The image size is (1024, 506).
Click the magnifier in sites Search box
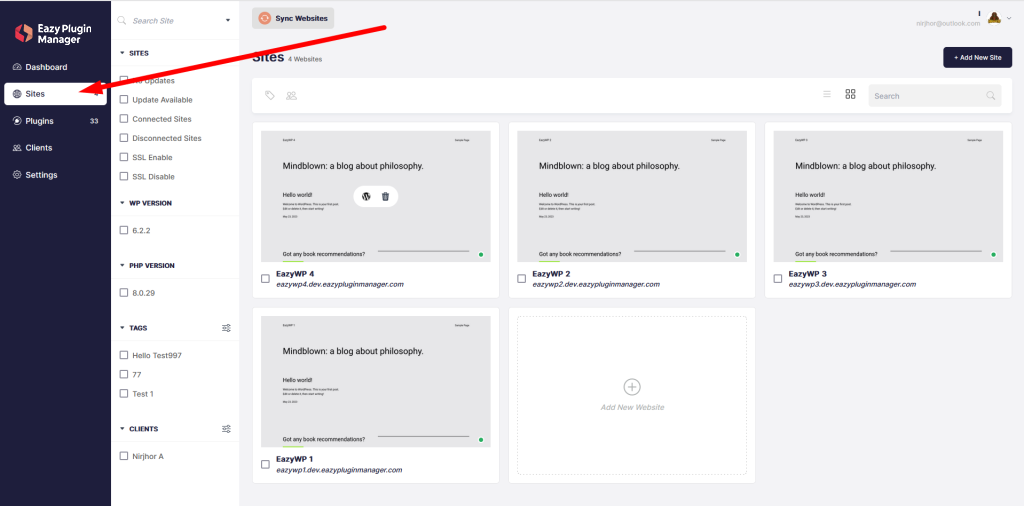pos(991,96)
